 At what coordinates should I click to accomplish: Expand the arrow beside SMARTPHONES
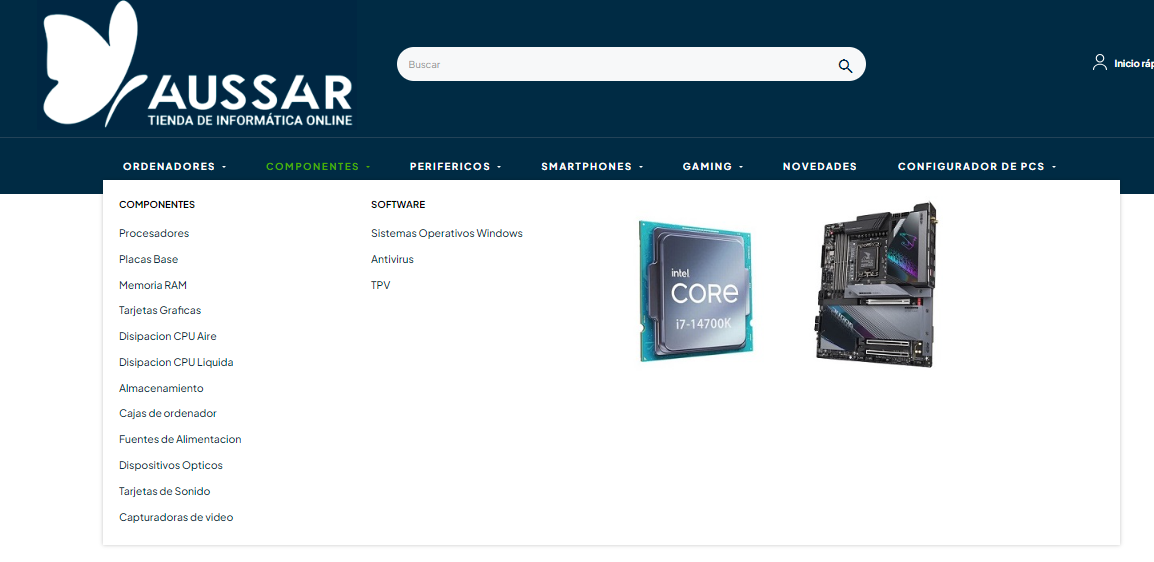click(x=641, y=167)
